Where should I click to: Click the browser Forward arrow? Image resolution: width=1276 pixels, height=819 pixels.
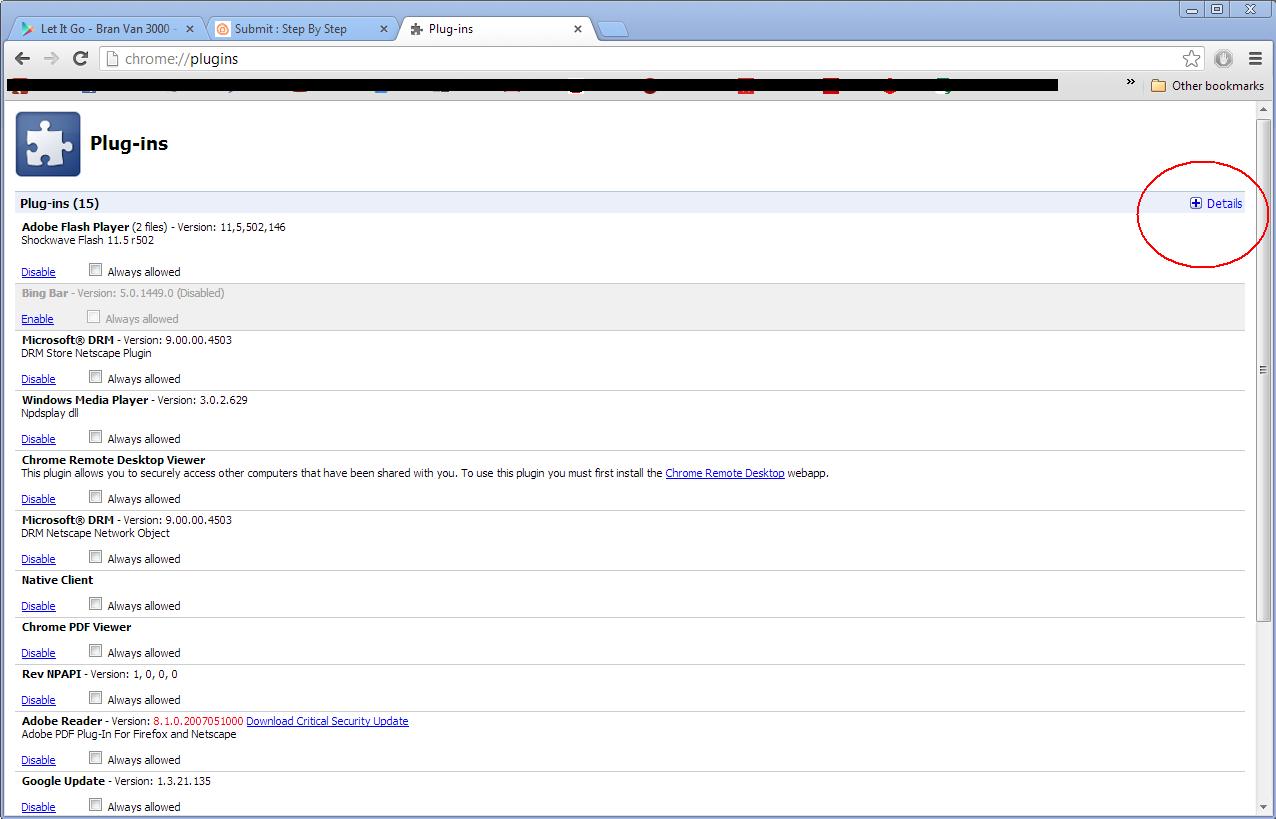(x=51, y=59)
